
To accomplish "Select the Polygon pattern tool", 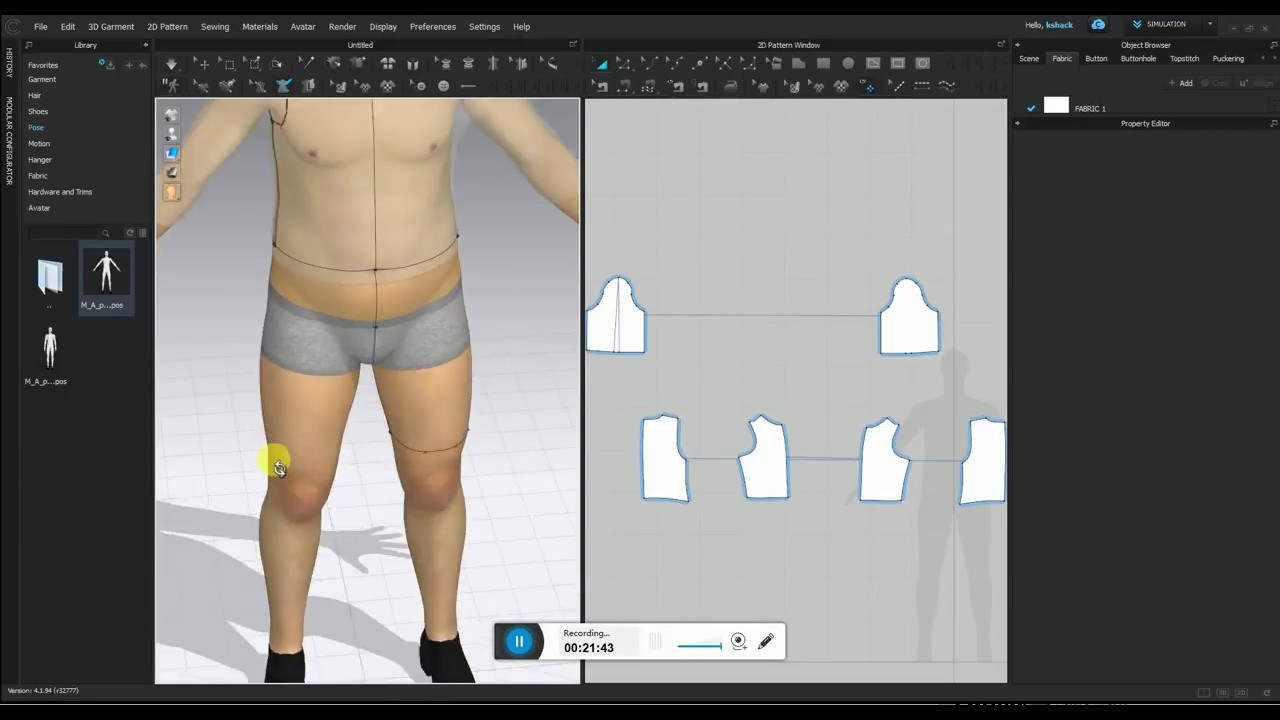I will coord(798,64).
